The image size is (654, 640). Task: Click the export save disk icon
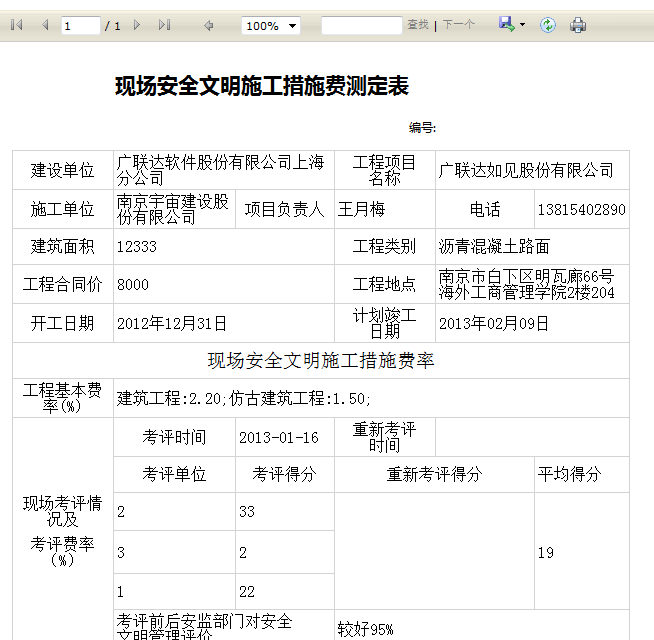pos(506,24)
